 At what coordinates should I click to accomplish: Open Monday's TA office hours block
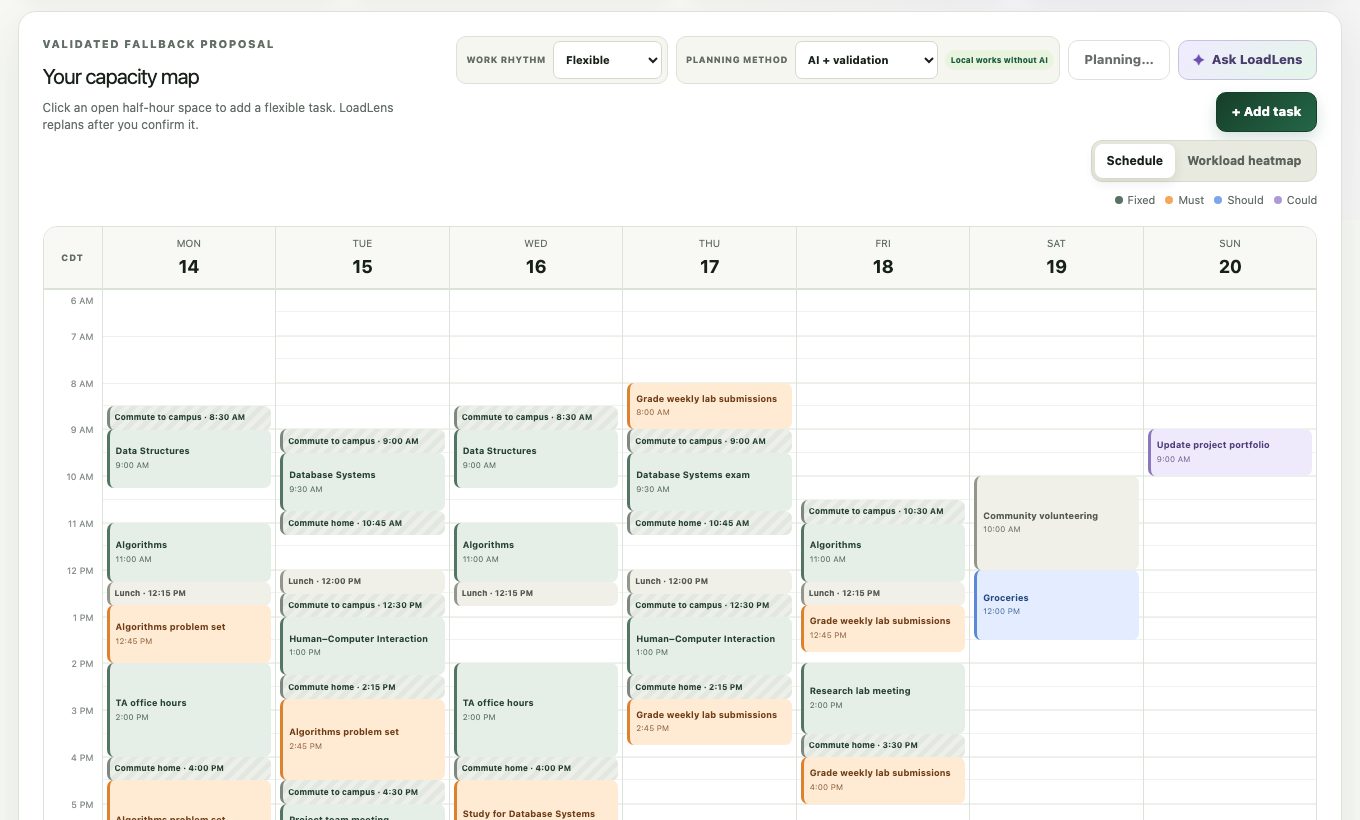click(x=189, y=710)
